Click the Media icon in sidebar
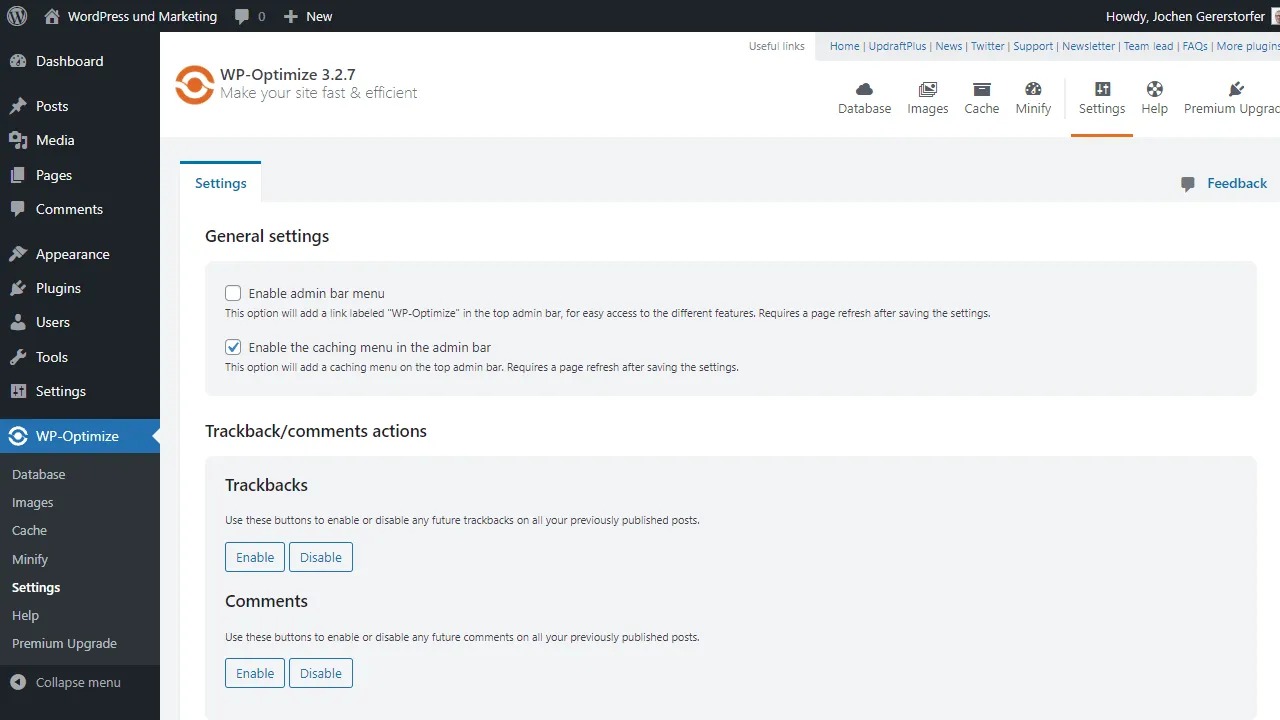Viewport: 1280px width, 720px height. point(18,140)
